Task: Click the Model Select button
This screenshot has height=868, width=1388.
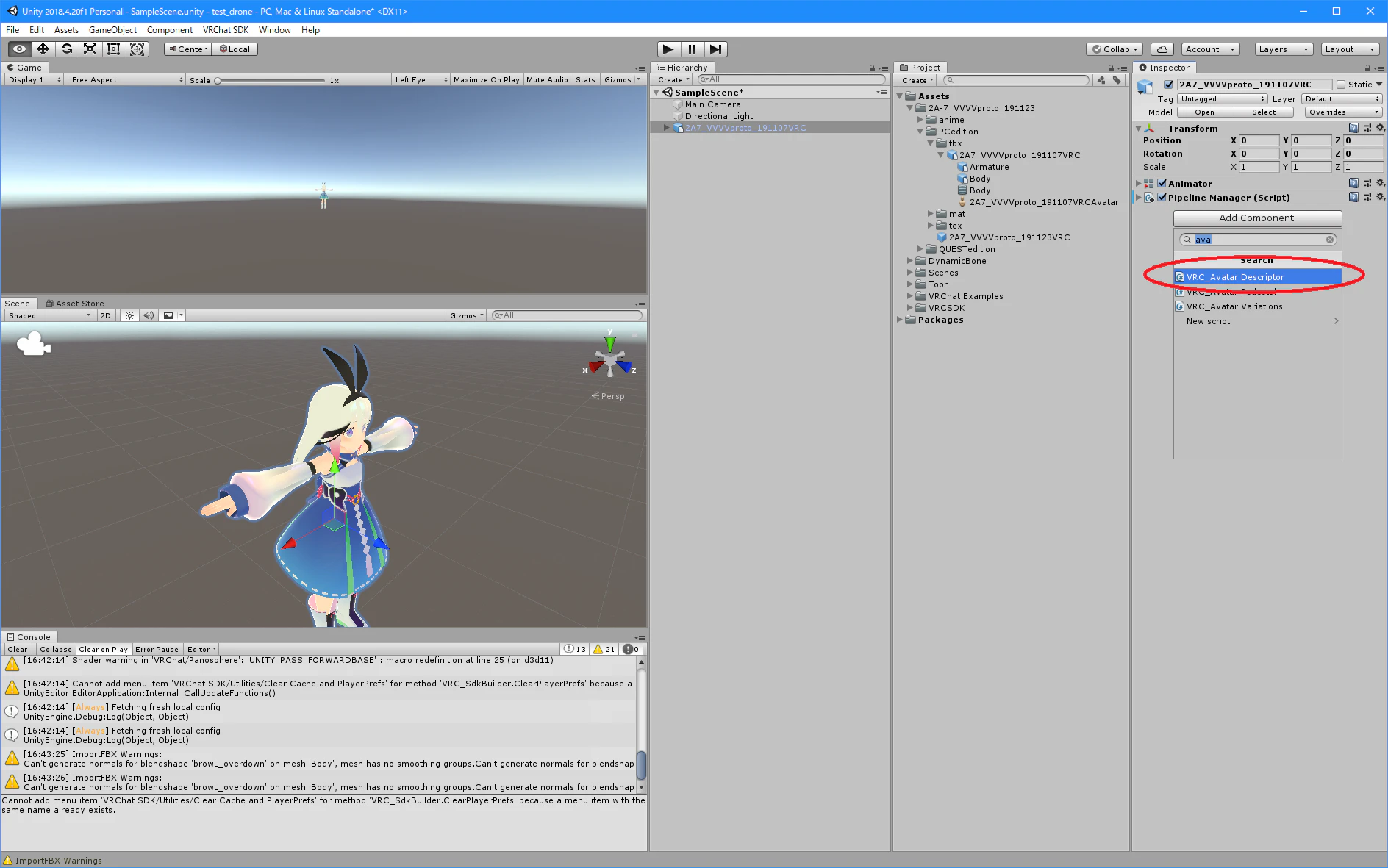Action: 1264,112
